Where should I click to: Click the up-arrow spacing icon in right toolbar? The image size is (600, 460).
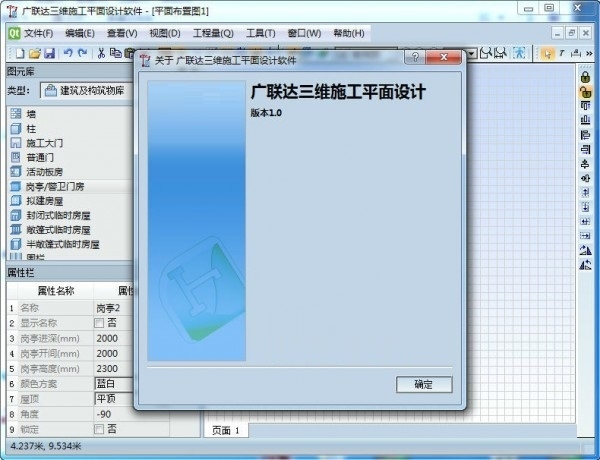[x=585, y=192]
